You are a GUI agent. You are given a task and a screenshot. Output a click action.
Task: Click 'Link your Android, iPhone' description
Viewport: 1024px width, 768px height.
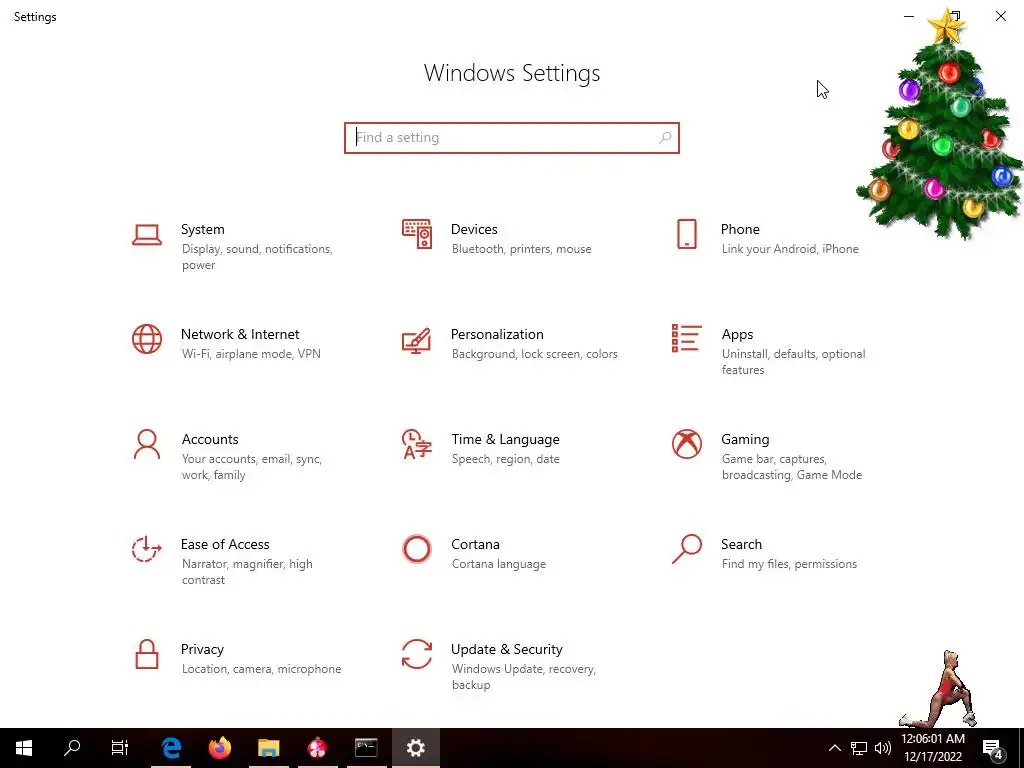point(790,249)
